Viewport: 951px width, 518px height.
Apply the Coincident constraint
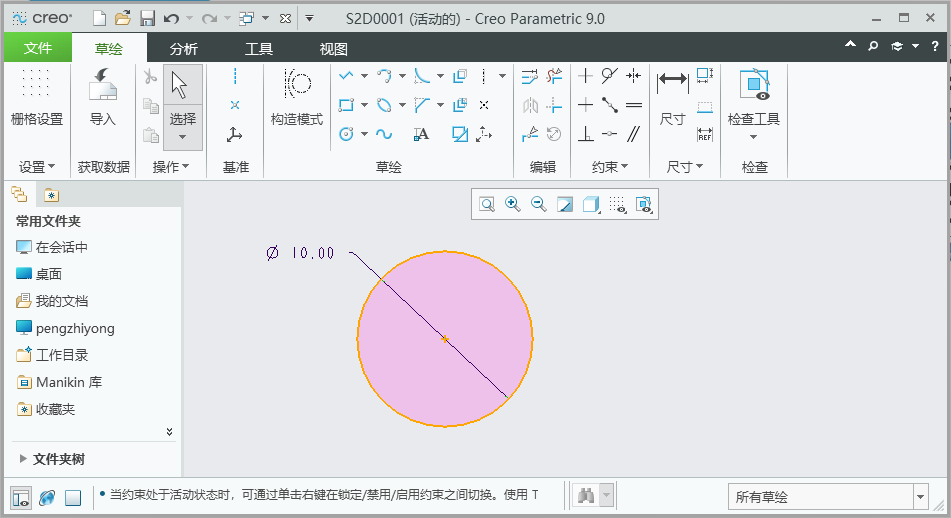(610, 134)
